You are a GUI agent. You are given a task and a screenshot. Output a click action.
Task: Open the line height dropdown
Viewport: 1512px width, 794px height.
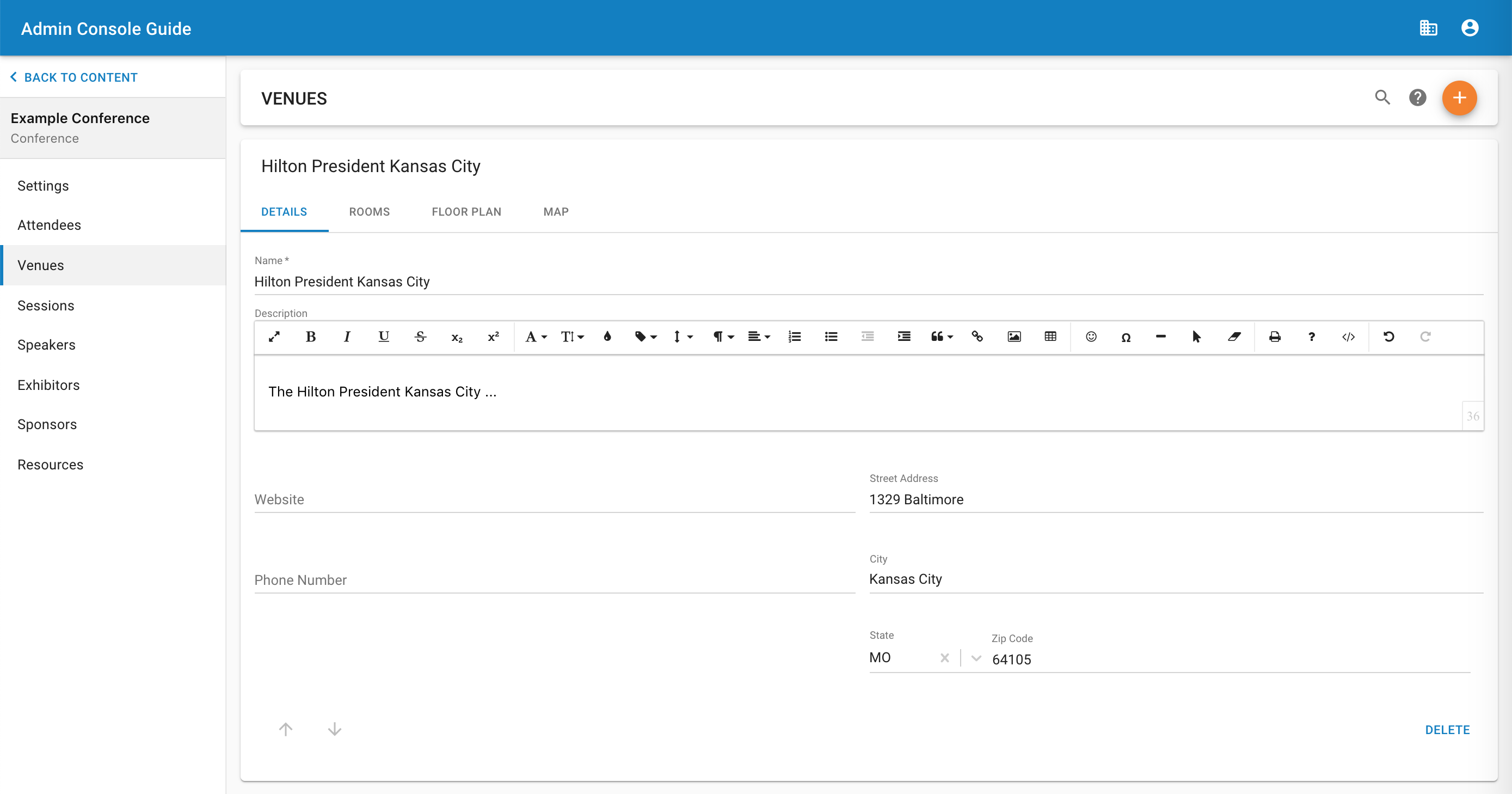click(x=683, y=337)
